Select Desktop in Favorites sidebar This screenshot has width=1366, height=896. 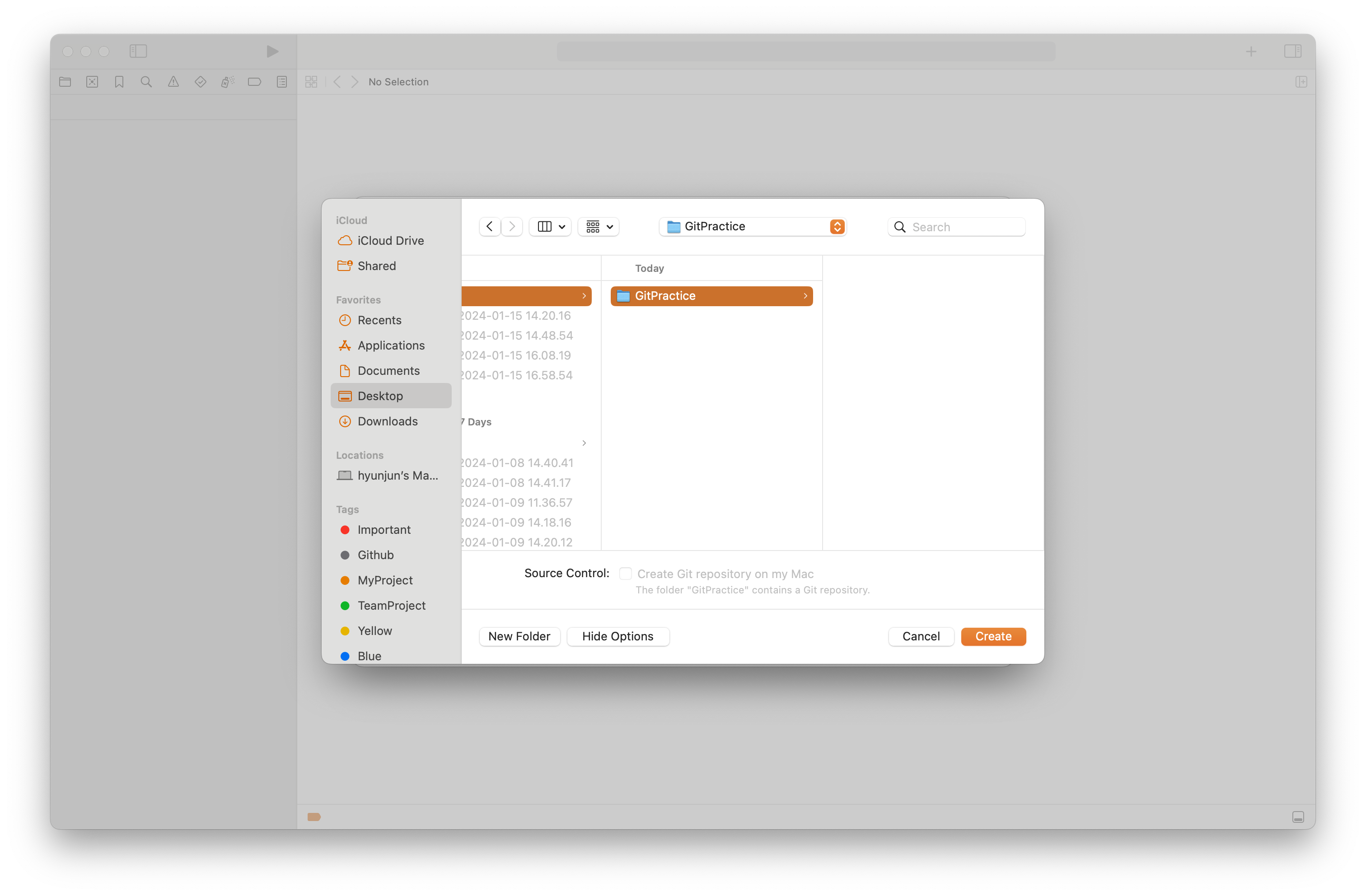click(380, 396)
